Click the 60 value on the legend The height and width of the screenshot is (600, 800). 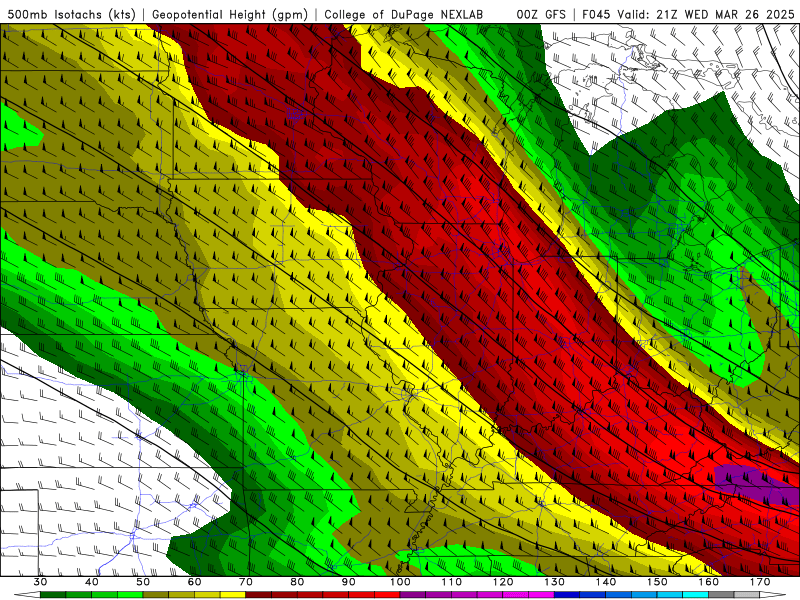point(194,582)
